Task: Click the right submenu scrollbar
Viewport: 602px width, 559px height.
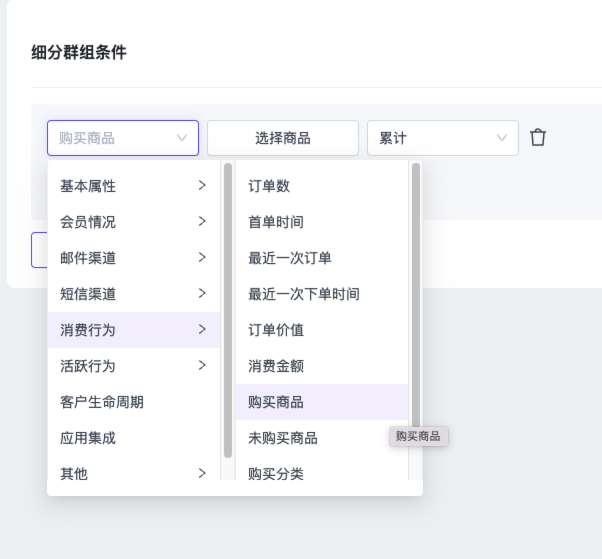Action: click(415, 300)
